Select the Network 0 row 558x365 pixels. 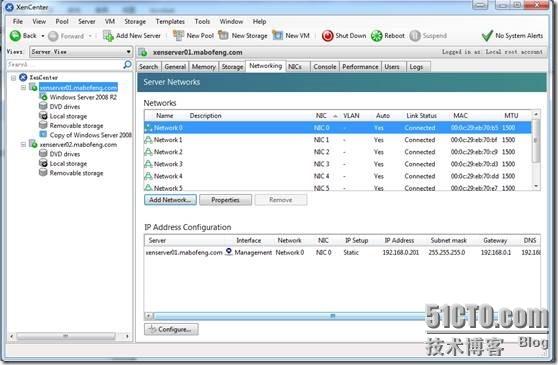coord(338,128)
